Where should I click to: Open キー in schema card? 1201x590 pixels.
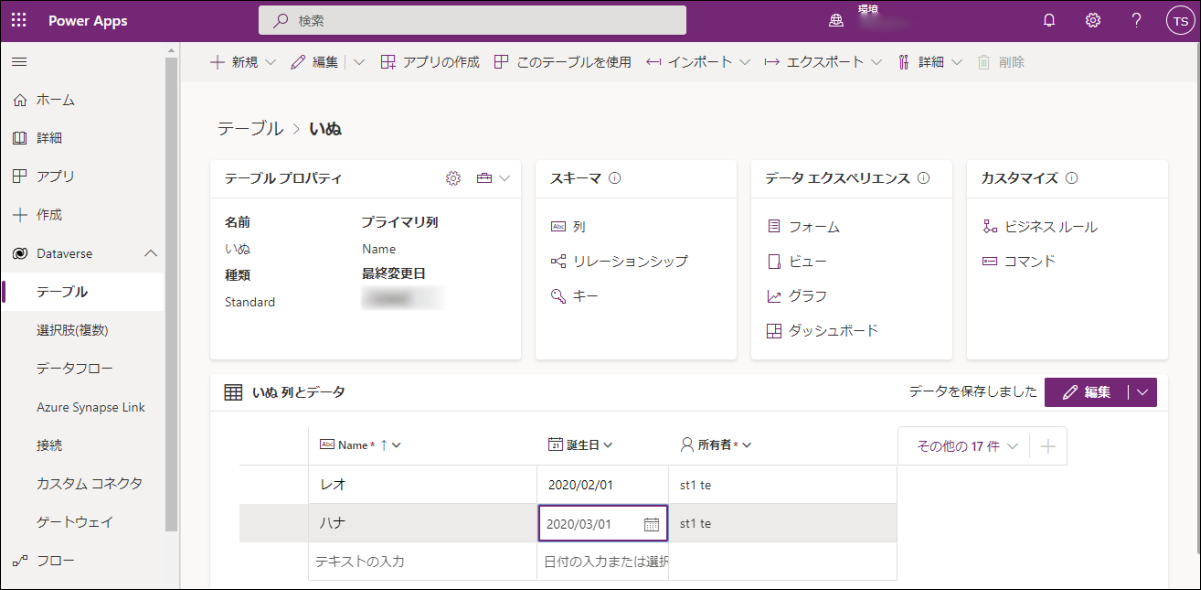click(574, 296)
